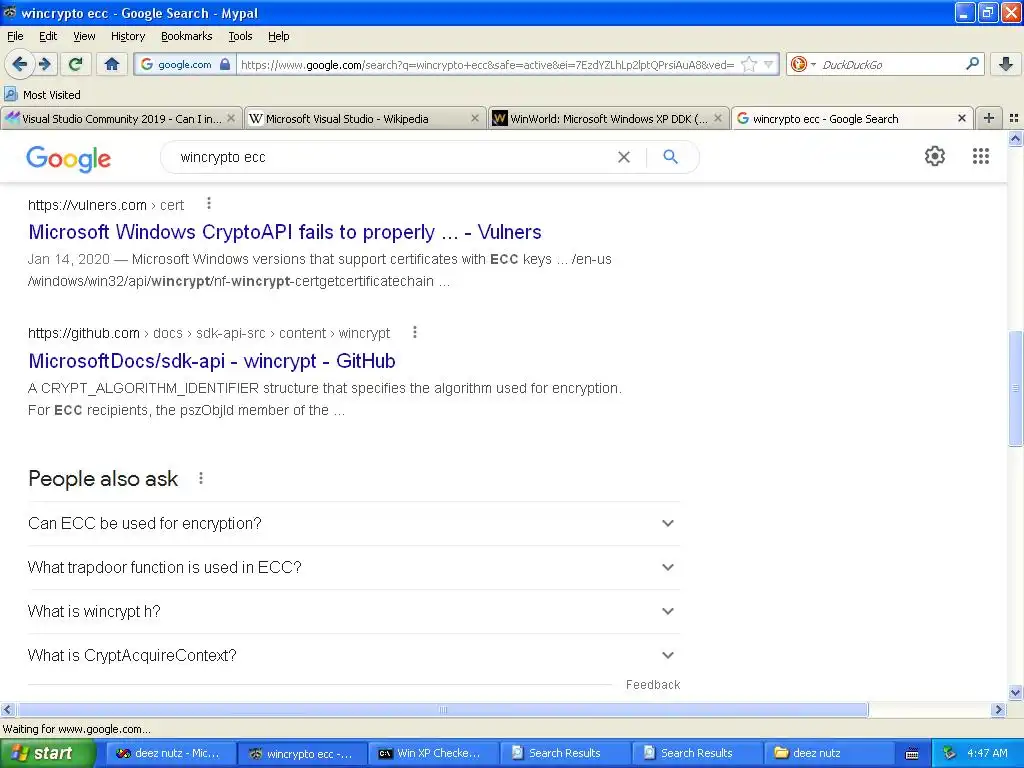Show the list all tabs button
Image resolution: width=1024 pixels, height=768 pixels.
point(1014,118)
